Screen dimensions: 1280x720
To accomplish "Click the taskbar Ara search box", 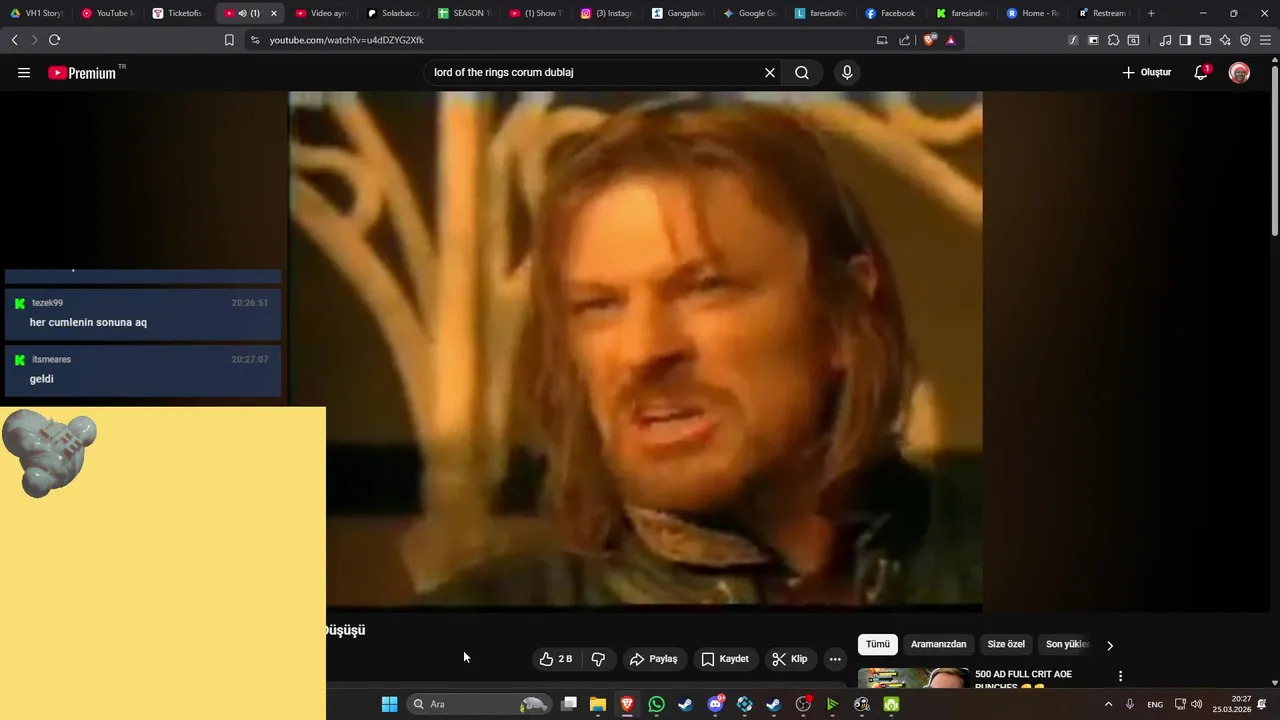I will pos(479,704).
